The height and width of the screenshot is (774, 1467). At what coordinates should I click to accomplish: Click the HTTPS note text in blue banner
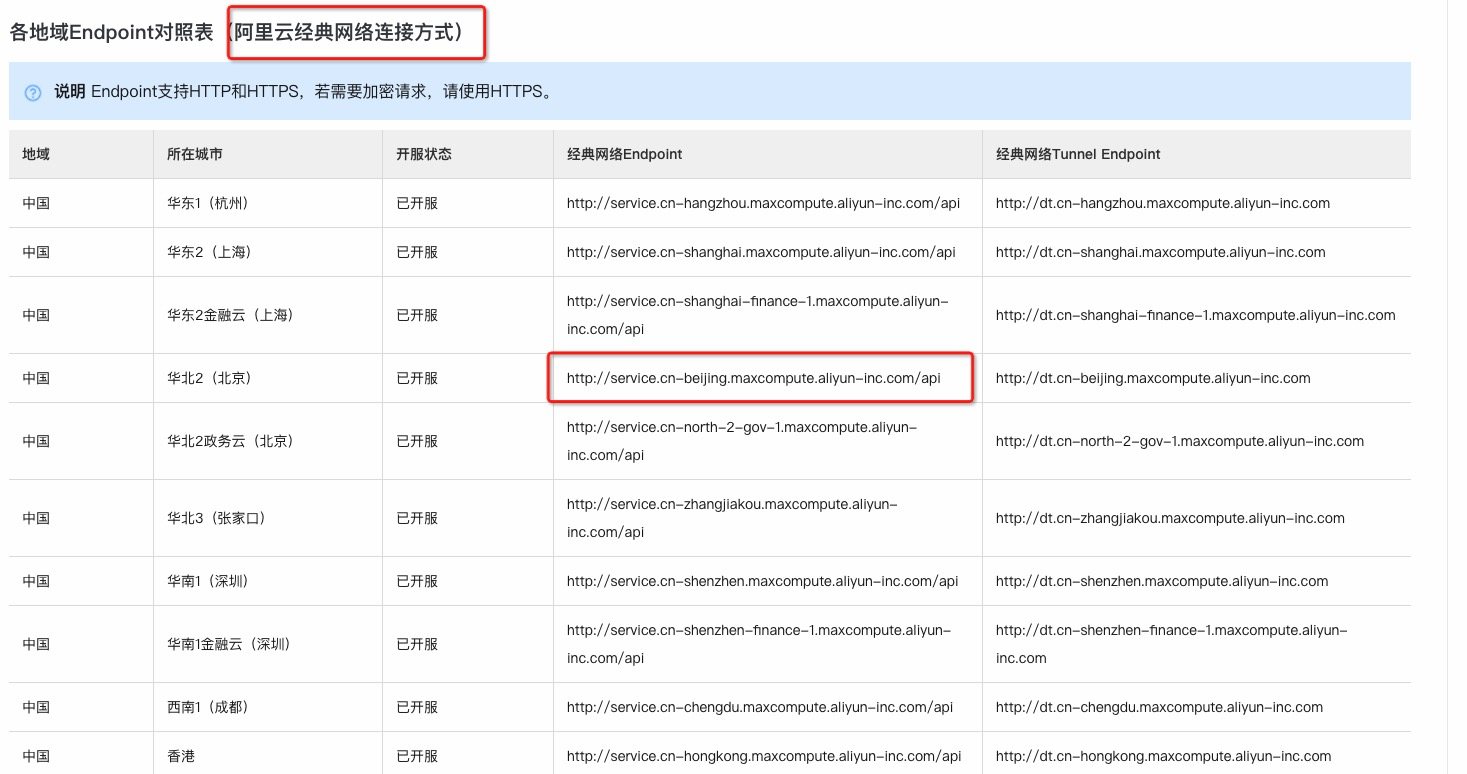click(303, 92)
